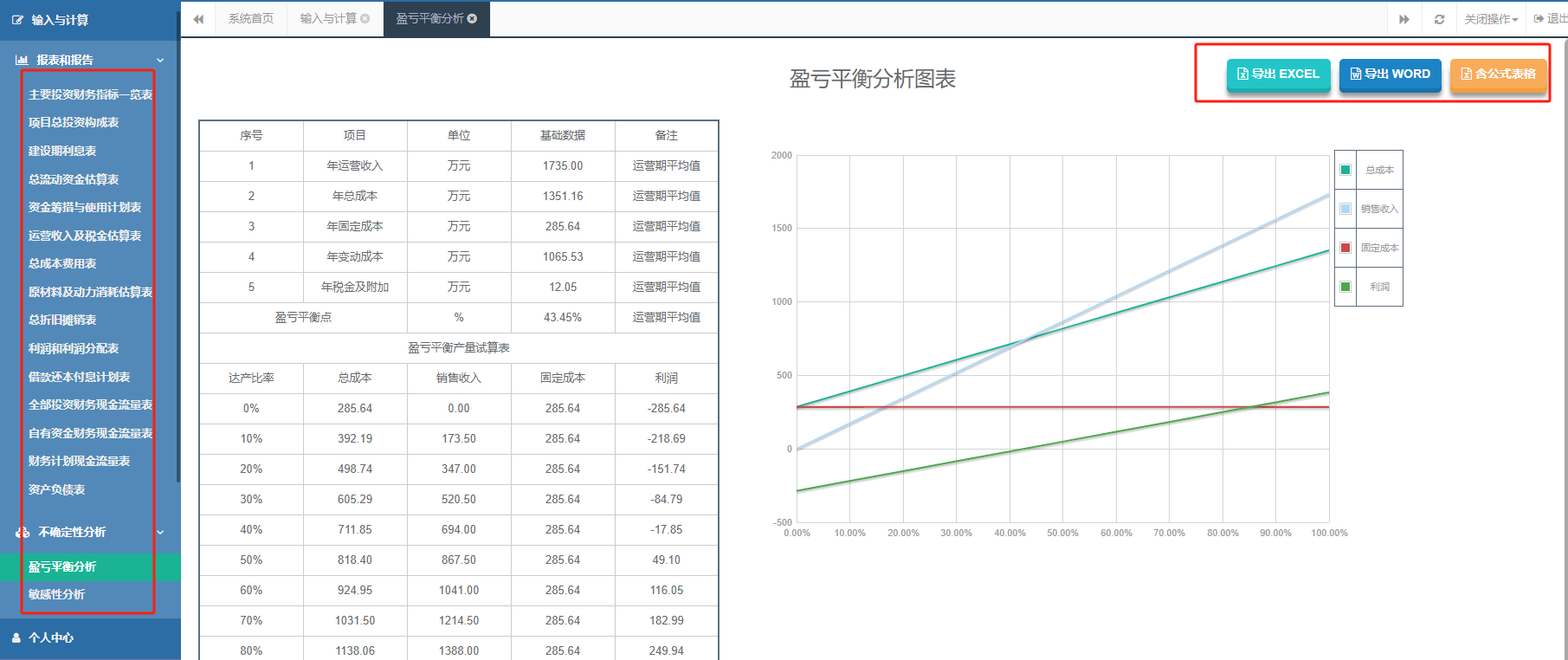1568x660 pixels.
Task: Open 资金筹措与使用计划表 in sidebar
Action: (x=85, y=208)
